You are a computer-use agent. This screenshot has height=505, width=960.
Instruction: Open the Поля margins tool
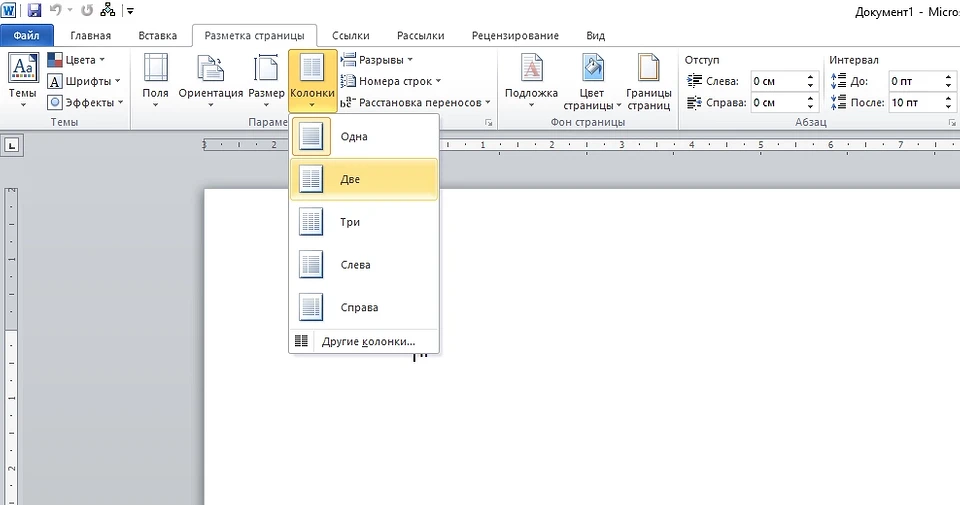pos(155,78)
